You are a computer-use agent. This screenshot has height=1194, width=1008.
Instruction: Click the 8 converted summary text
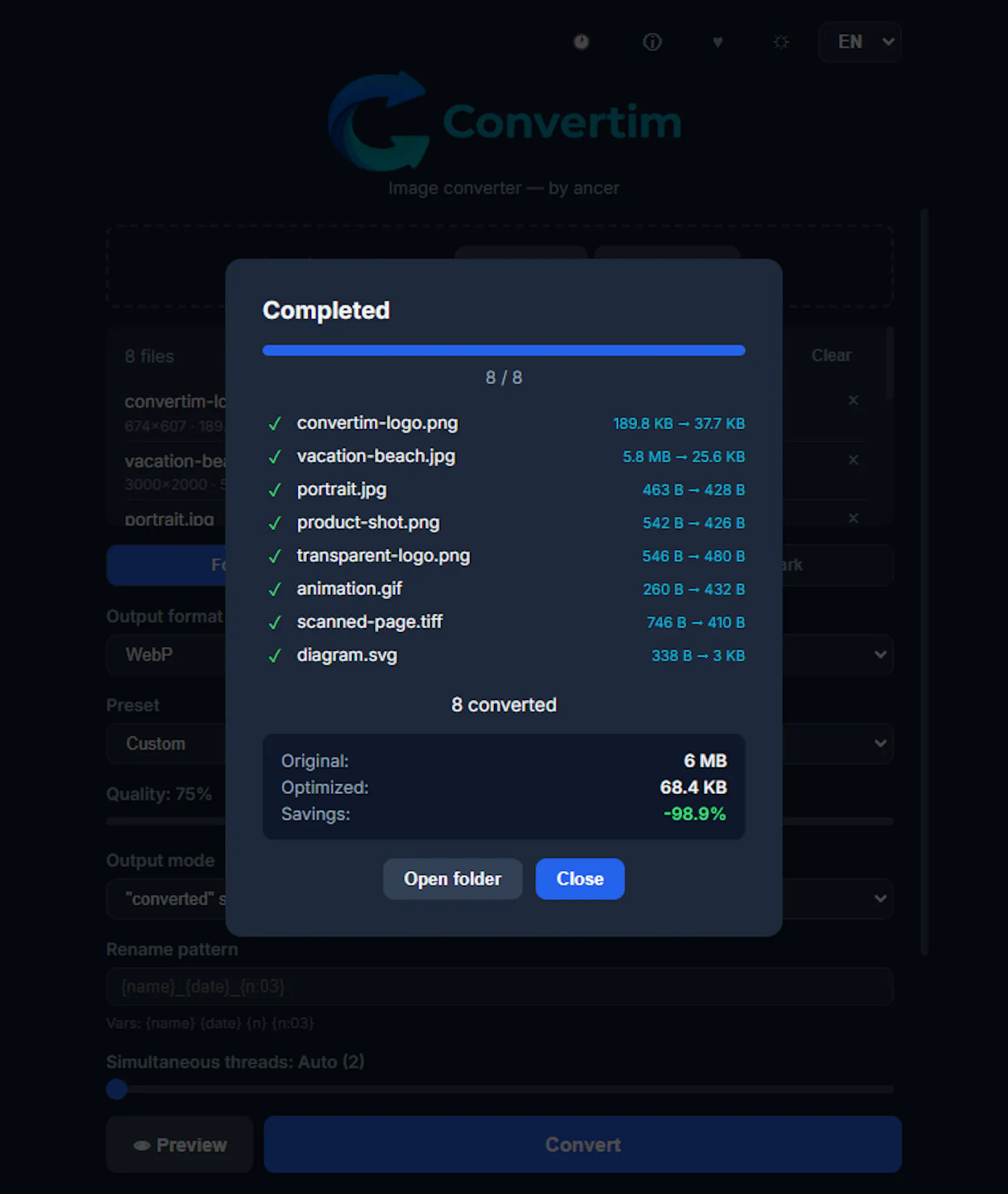pyautogui.click(x=504, y=704)
